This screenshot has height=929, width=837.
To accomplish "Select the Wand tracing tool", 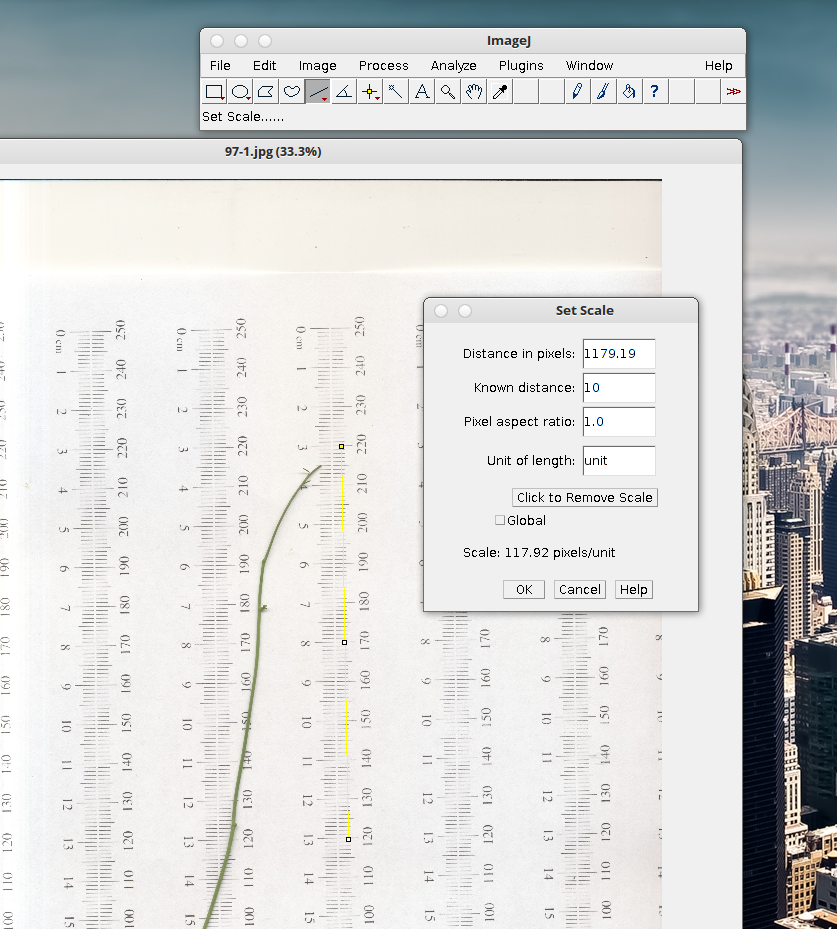I will click(x=396, y=92).
